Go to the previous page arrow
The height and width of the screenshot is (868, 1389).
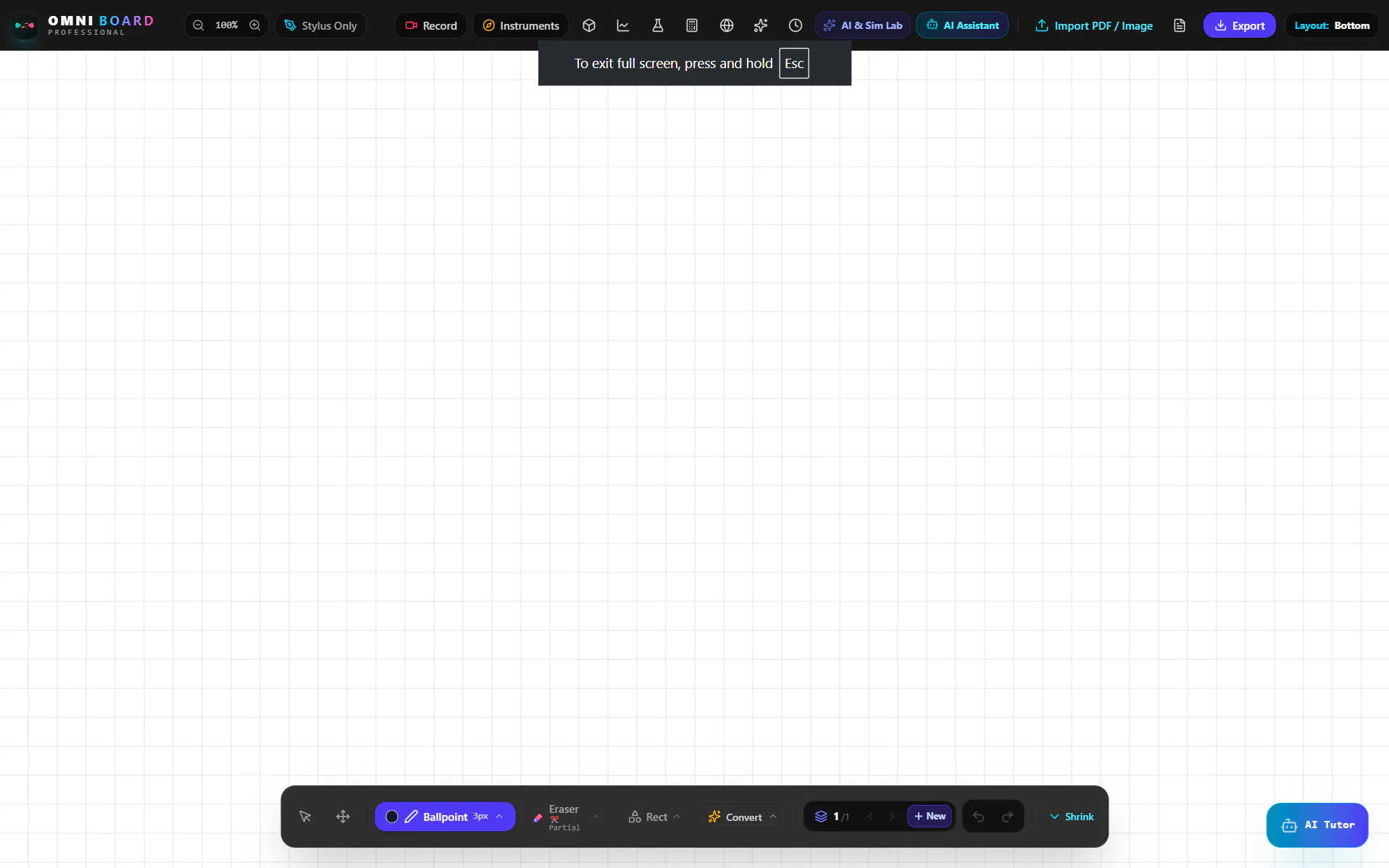click(x=870, y=817)
